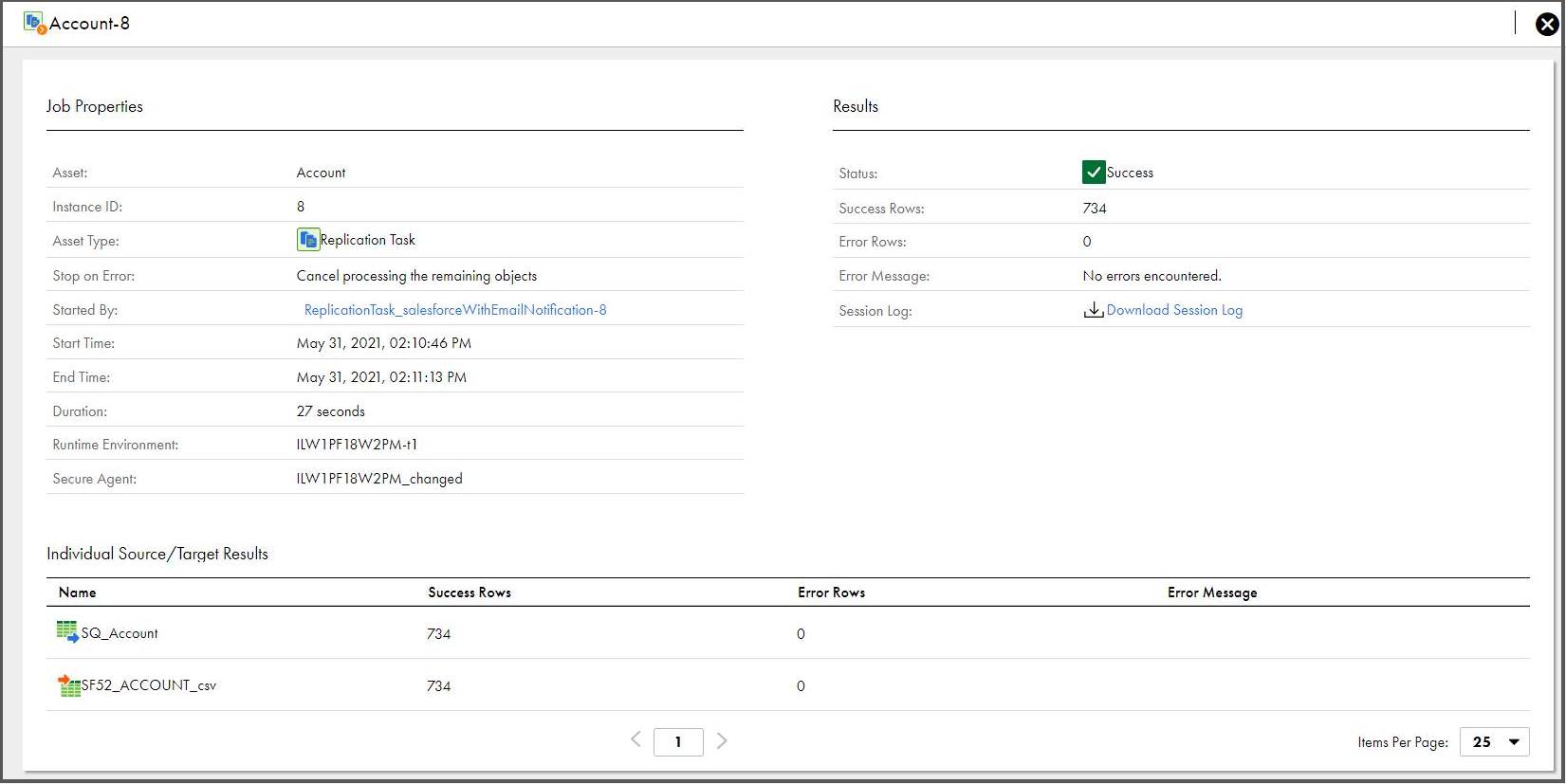Image resolution: width=1566 pixels, height=784 pixels.
Task: Click the Replication Task asset type icon
Action: (x=308, y=240)
